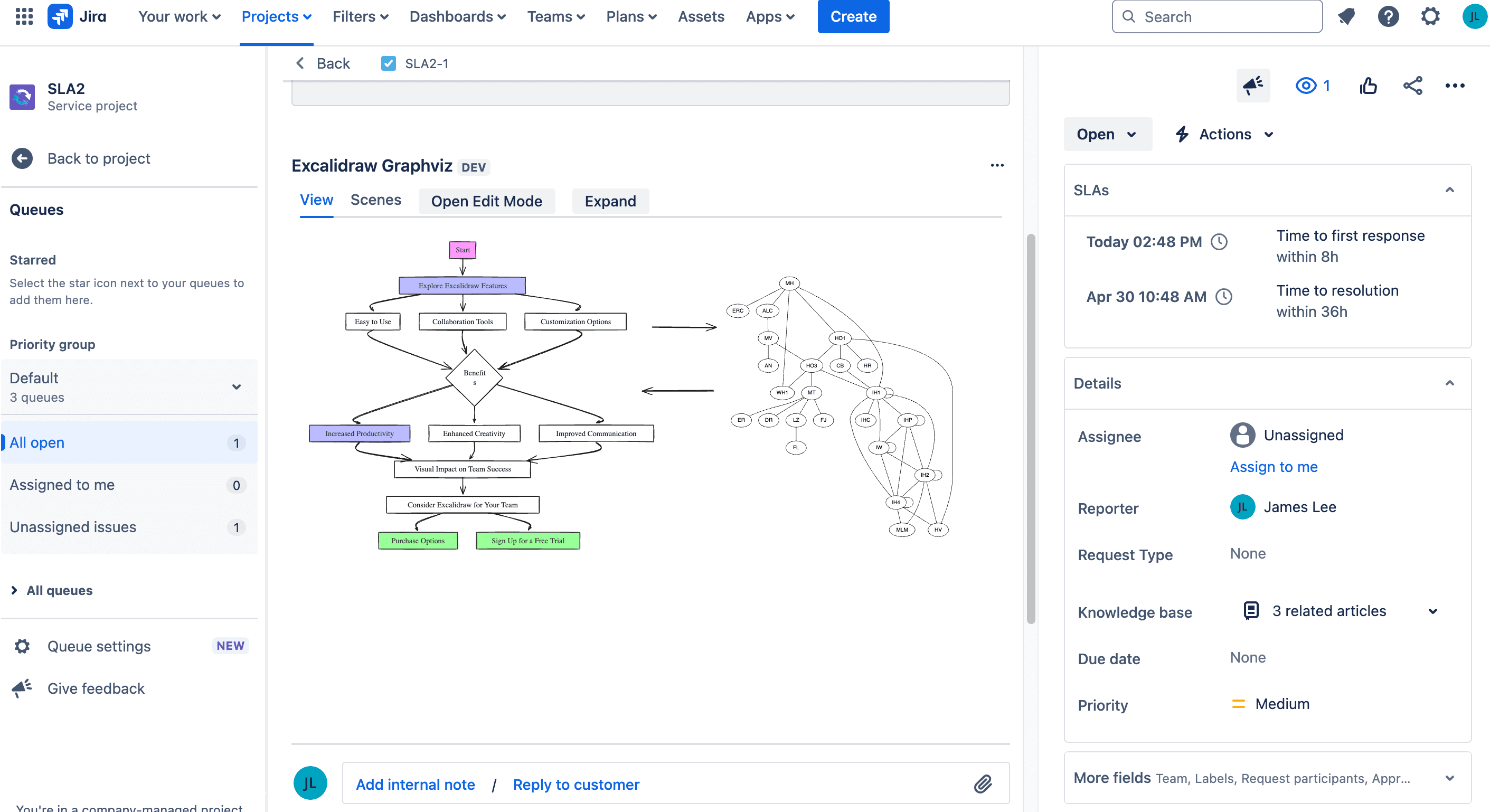
Task: Click the SLA2-1 issue type checkbox icon
Action: click(x=389, y=63)
